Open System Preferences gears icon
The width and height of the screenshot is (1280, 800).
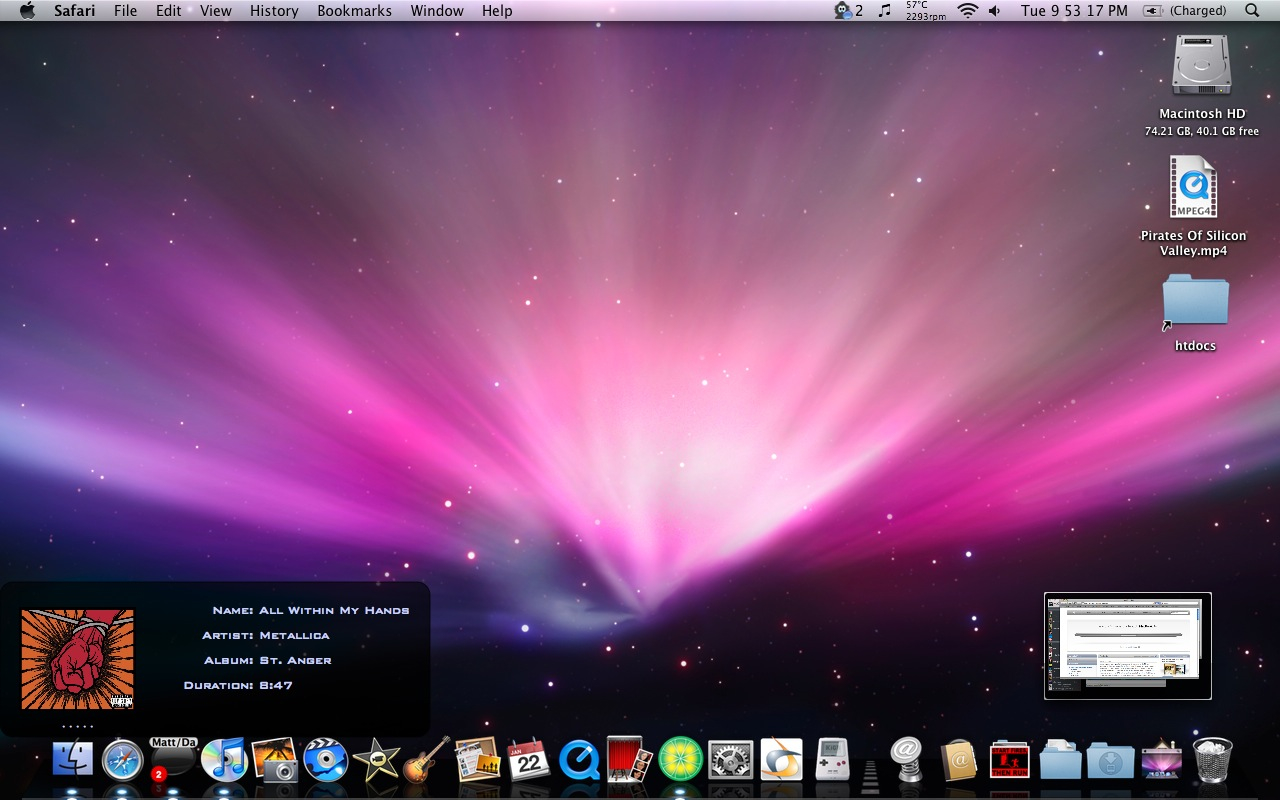[x=731, y=760]
